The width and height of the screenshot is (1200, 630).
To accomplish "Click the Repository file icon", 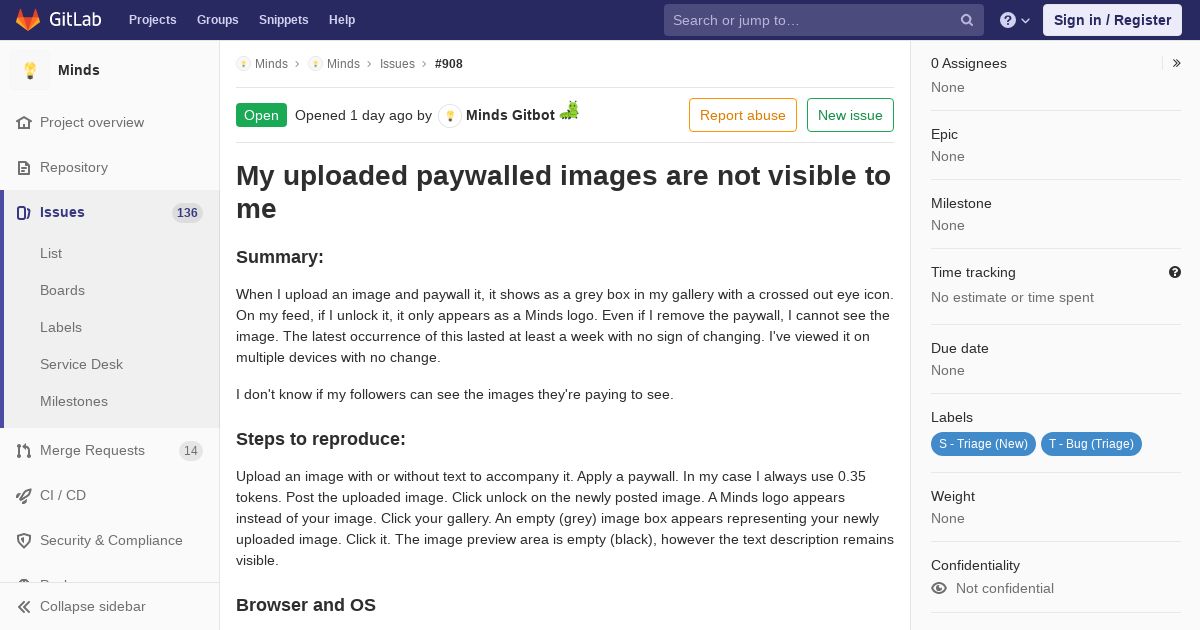I will tap(24, 168).
